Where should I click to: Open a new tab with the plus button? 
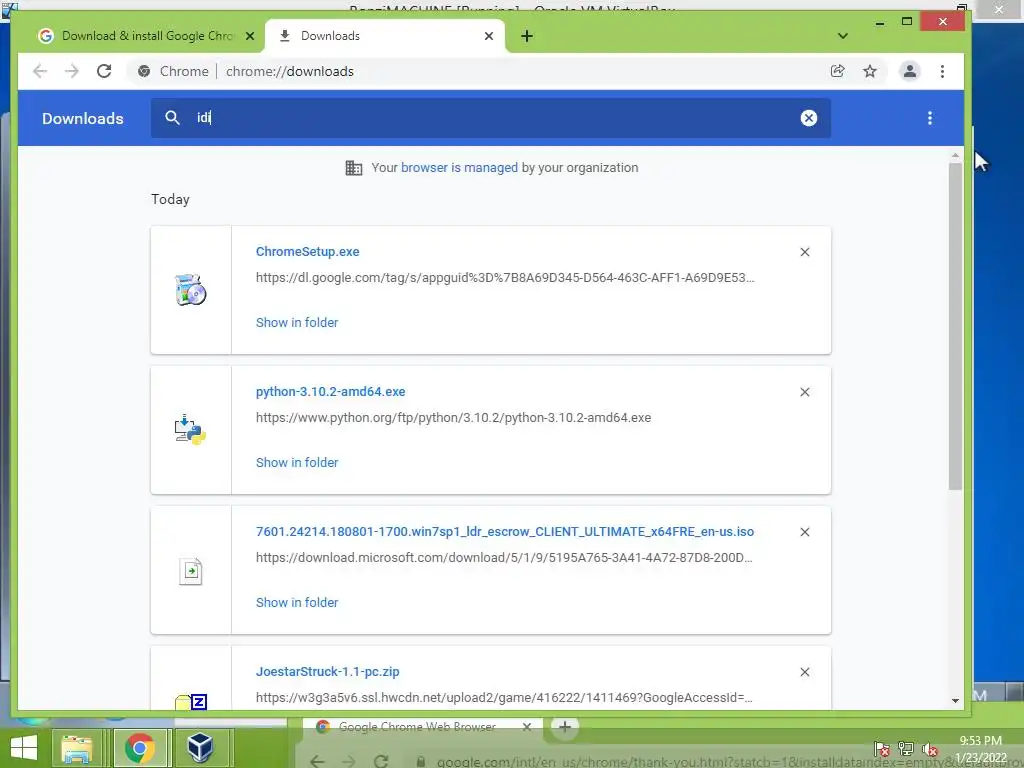(527, 36)
